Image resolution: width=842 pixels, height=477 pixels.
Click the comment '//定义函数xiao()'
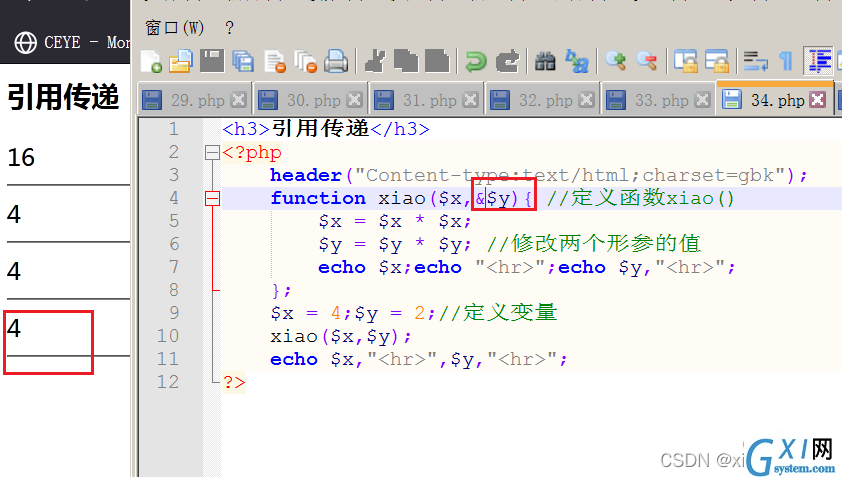pos(640,198)
